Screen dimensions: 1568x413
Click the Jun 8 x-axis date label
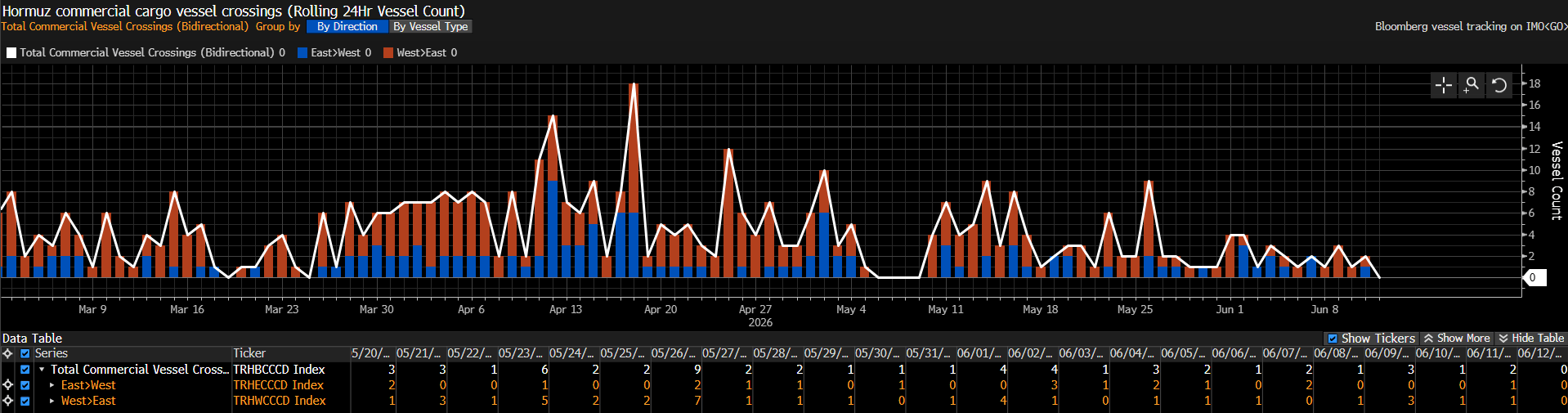tap(1324, 310)
